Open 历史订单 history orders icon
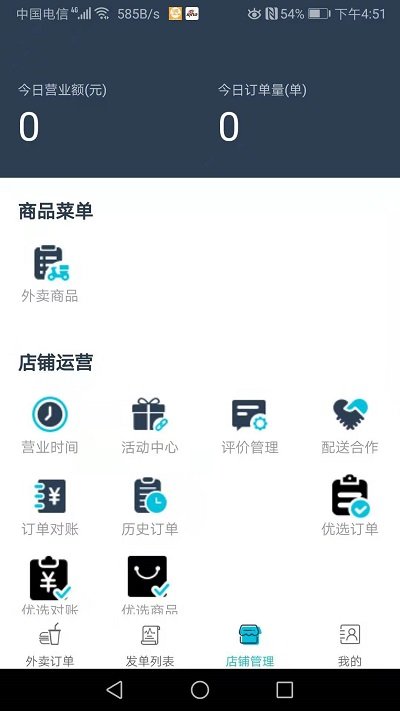 coord(150,495)
